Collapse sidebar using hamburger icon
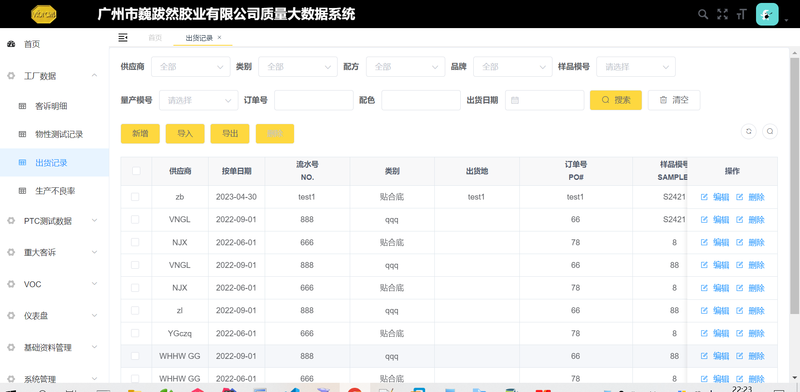This screenshot has height=392, width=800. (x=122, y=37)
